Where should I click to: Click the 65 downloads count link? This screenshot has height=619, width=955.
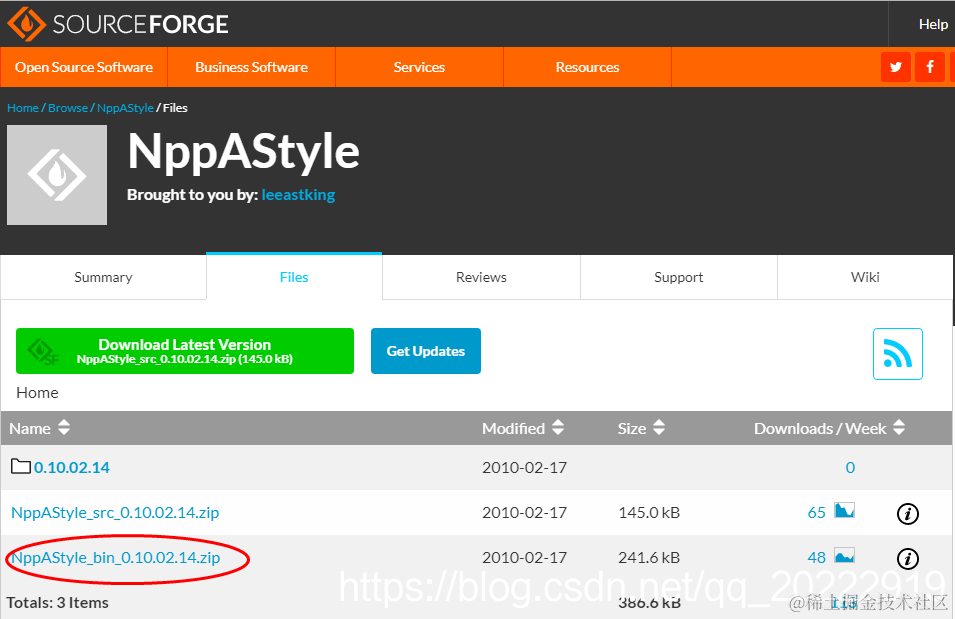click(816, 512)
